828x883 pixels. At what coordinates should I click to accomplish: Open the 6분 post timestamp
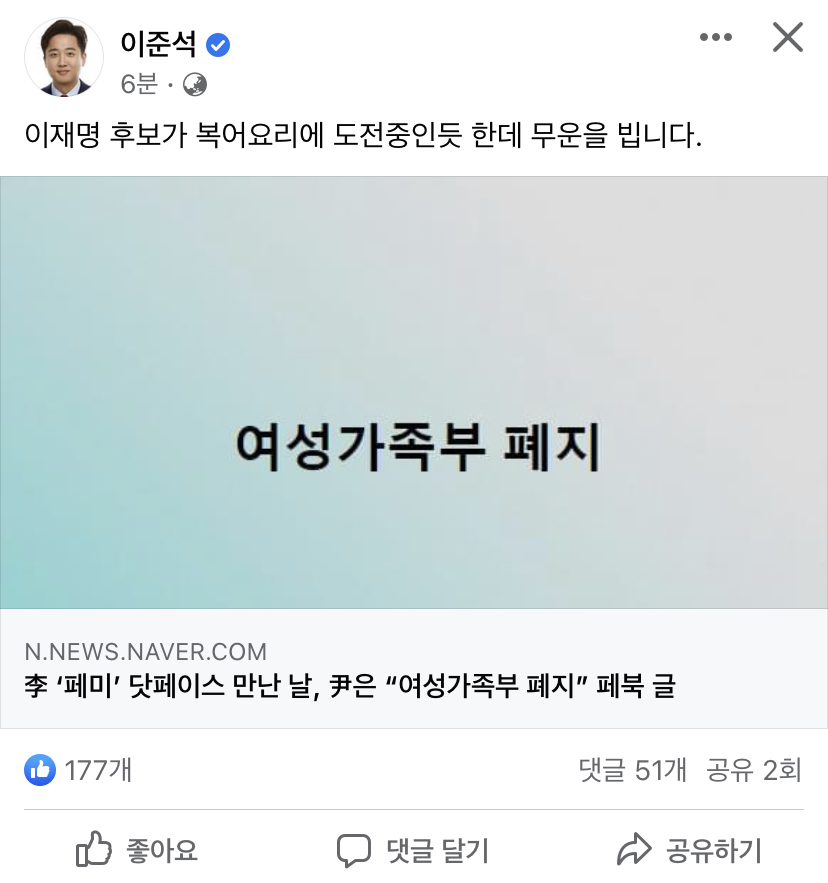pyautogui.click(x=139, y=84)
